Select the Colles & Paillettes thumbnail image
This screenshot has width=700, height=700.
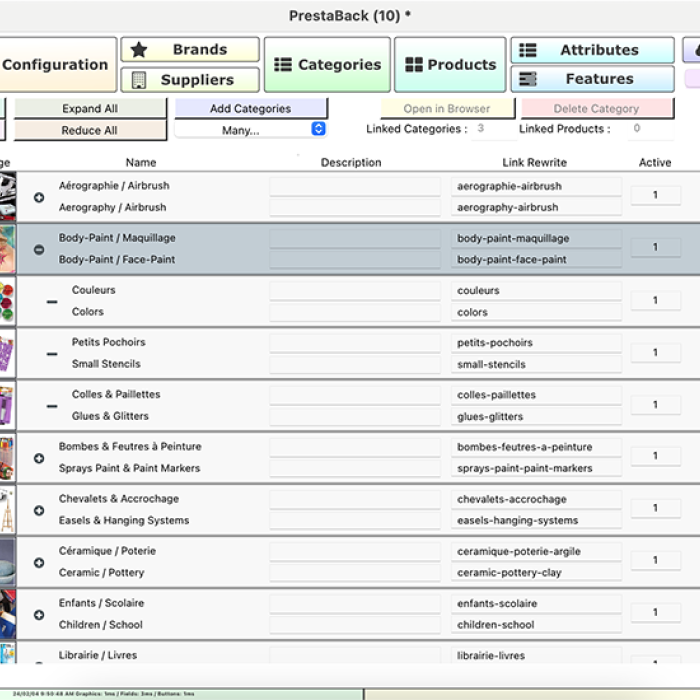click(x=8, y=406)
